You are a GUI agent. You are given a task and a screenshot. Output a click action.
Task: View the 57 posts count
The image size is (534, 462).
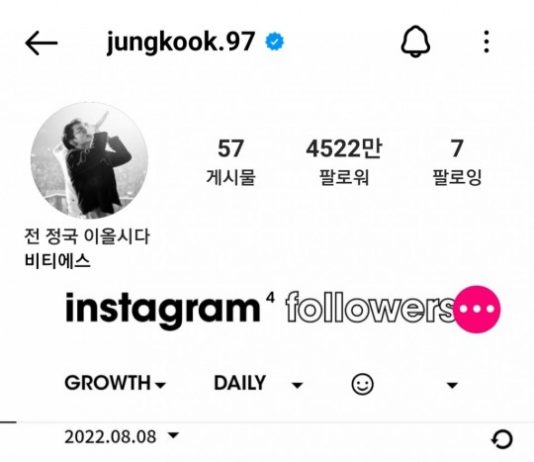[x=231, y=162]
